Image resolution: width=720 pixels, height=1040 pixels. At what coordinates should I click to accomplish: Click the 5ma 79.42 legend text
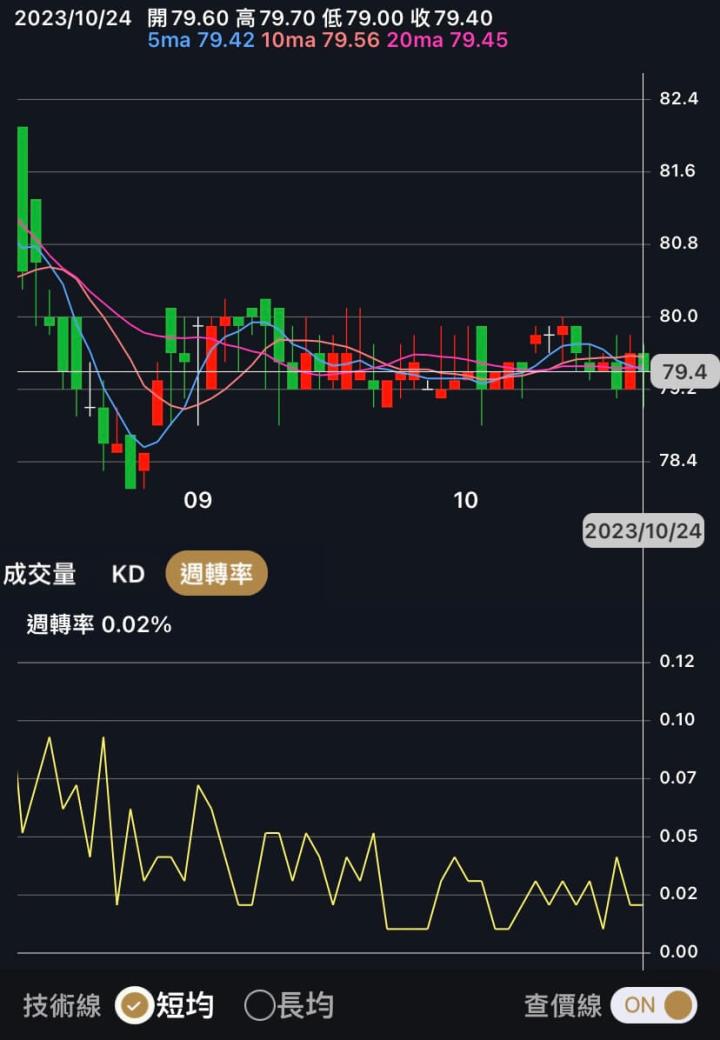click(x=201, y=40)
